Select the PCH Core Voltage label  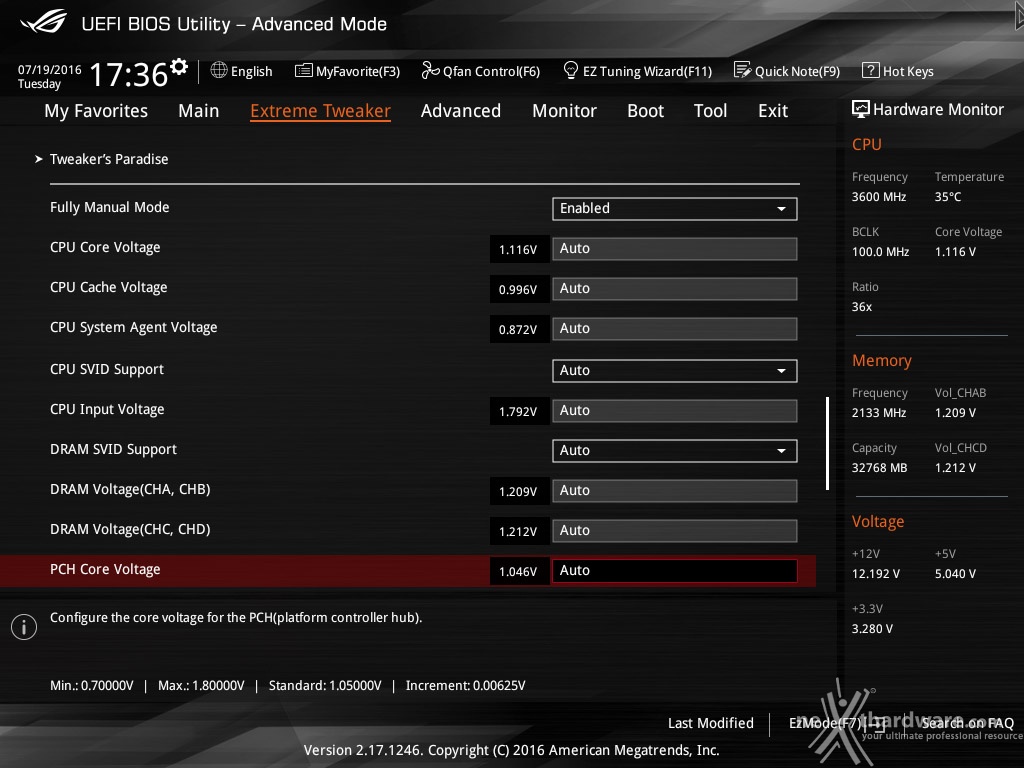pos(105,569)
